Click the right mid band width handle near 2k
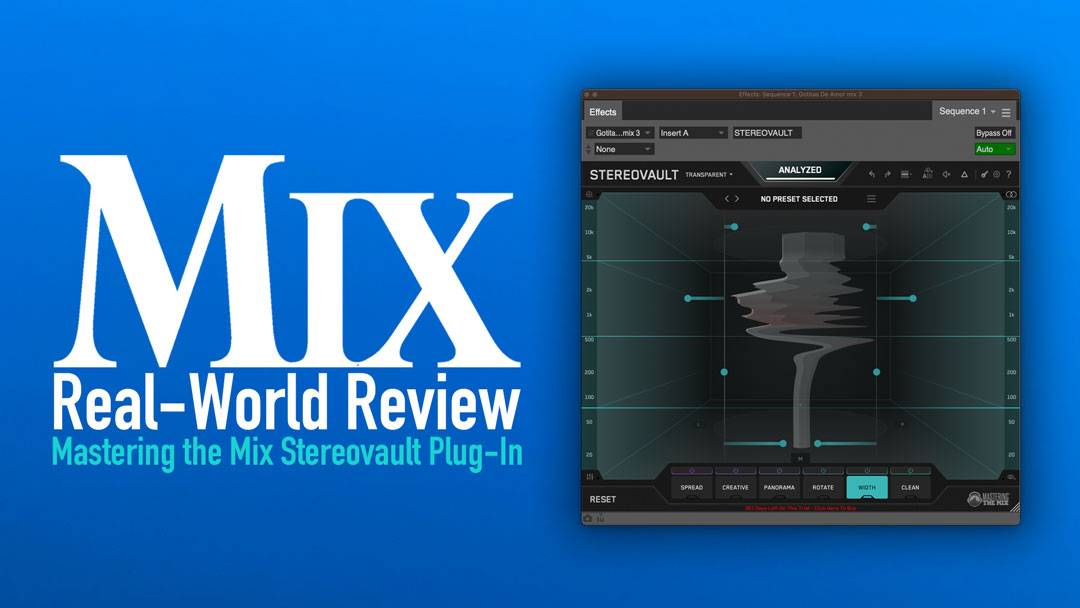 click(x=913, y=298)
